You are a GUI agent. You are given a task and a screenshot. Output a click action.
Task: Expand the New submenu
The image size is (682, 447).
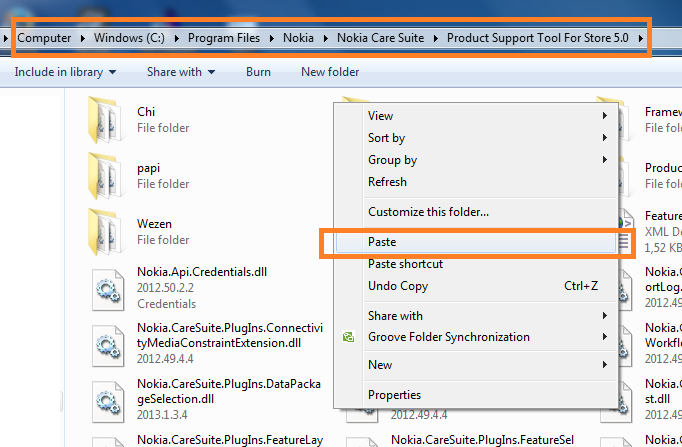(475, 365)
